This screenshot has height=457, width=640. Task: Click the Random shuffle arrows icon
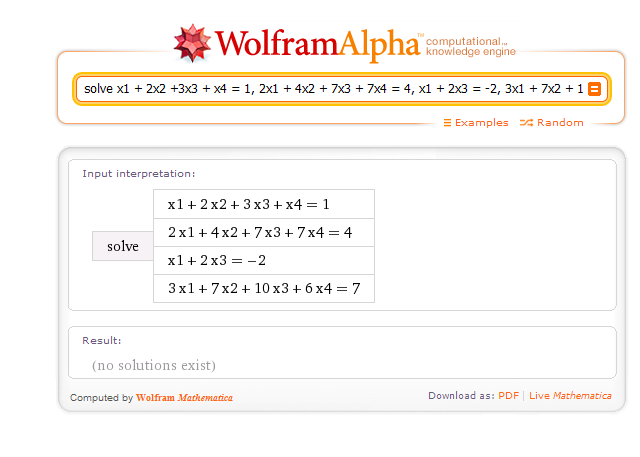(526, 123)
